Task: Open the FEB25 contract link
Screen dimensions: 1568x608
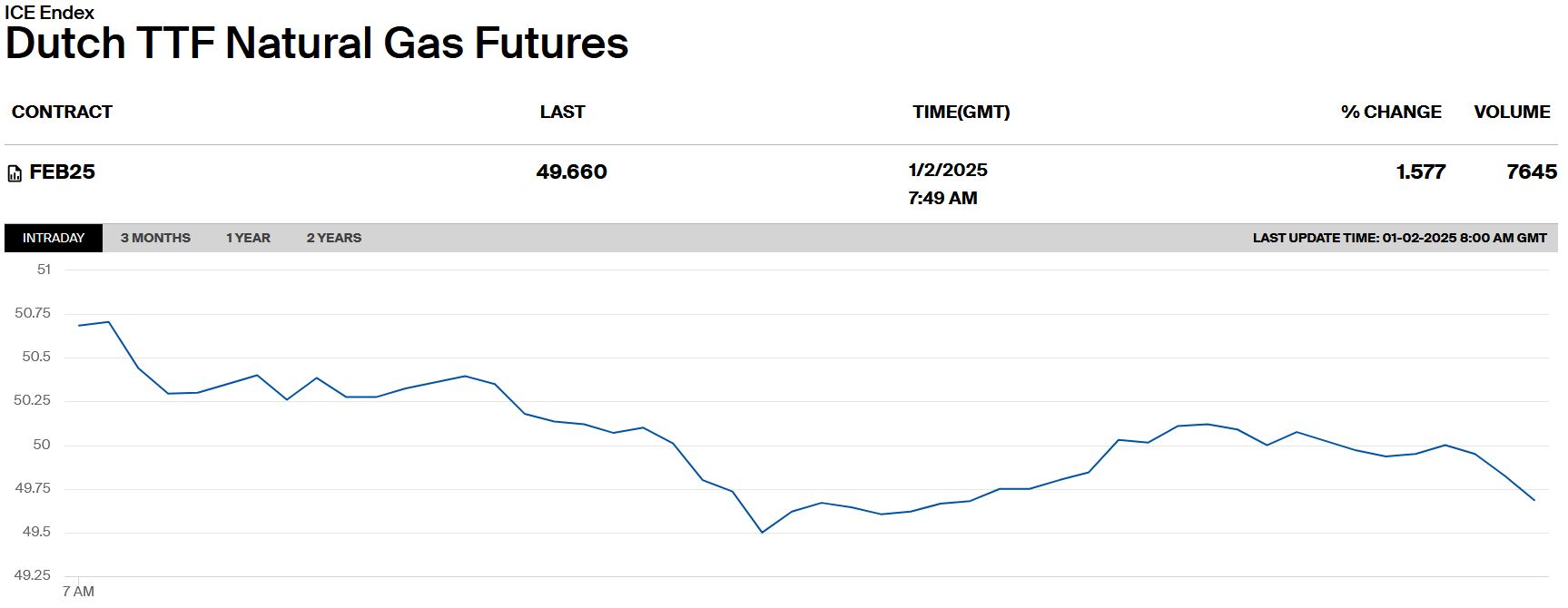Action: [x=62, y=172]
